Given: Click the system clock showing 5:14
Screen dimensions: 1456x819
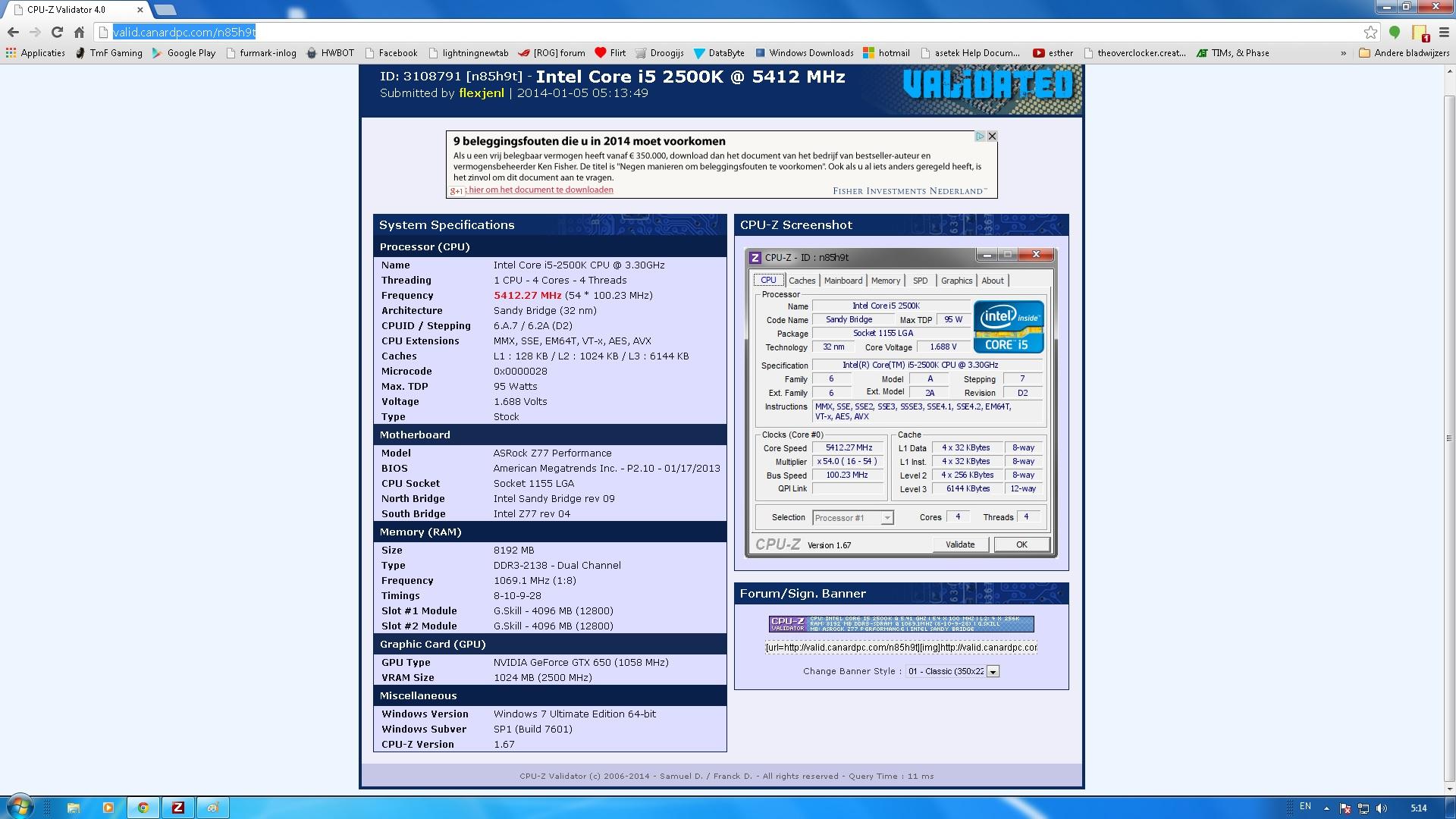Looking at the screenshot, I should click(1418, 808).
